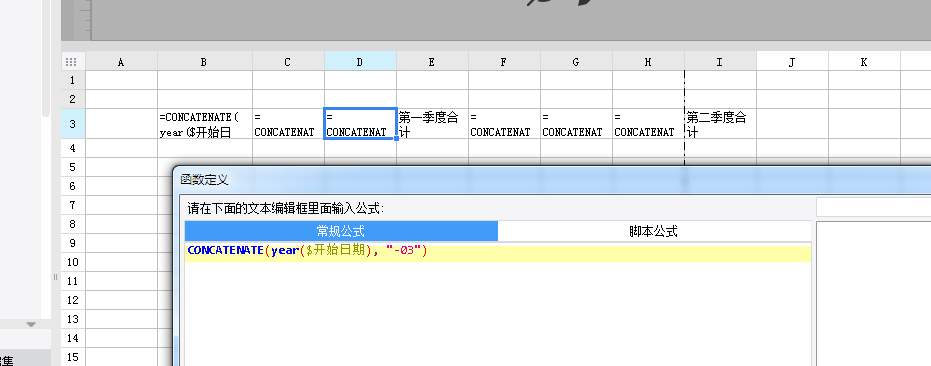This screenshot has width=931, height=366.
Task: Click the select-all corner grid icon
Action: [71, 62]
